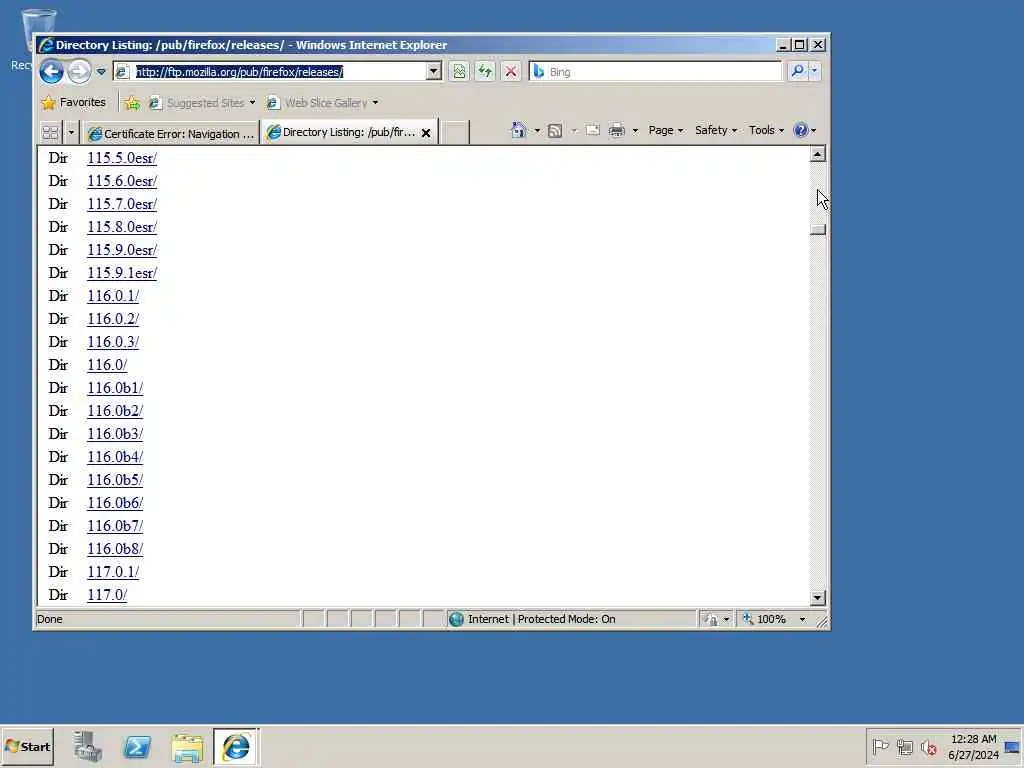Open the Tools menu
The width and height of the screenshot is (1024, 768).
coord(766,130)
